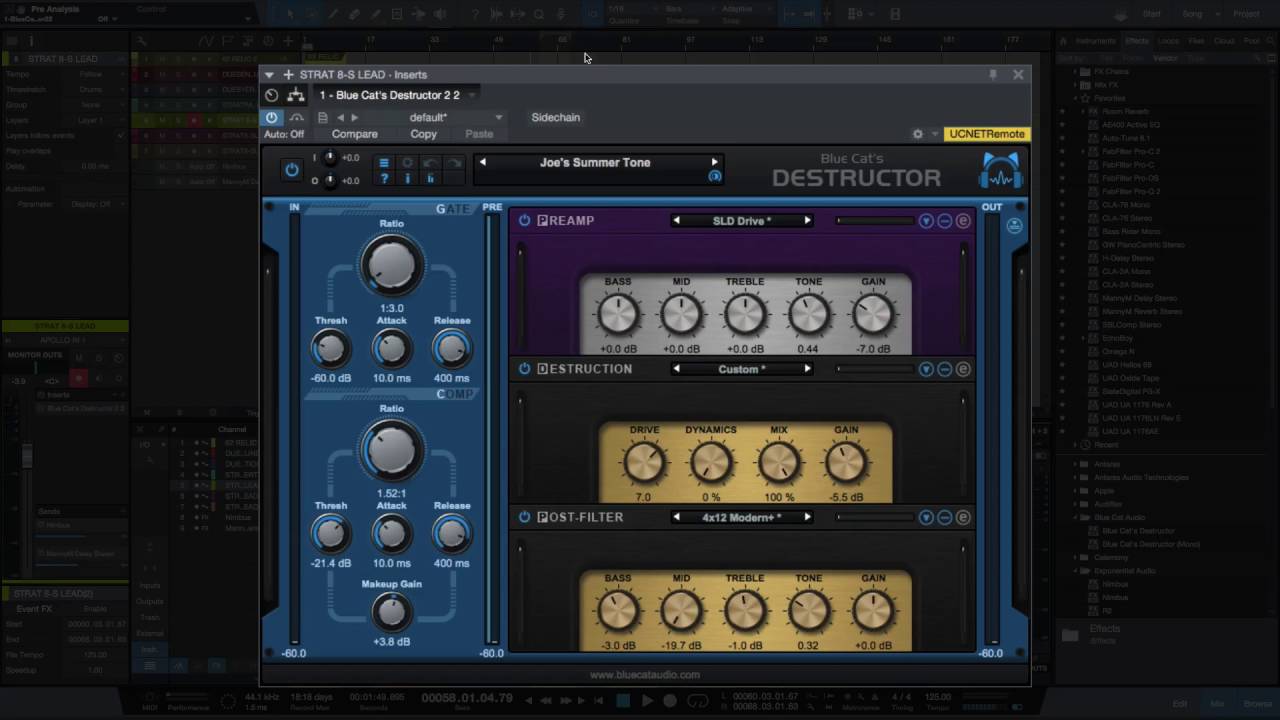
Task: Open Post-Filter section dropdown menu arrow icon
Action: [926, 517]
